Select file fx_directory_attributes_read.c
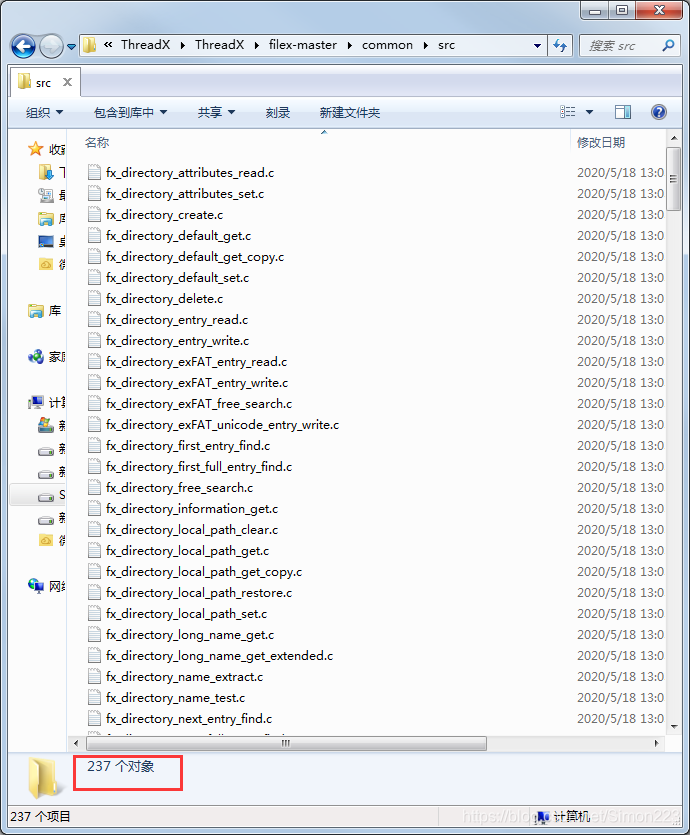The height and width of the screenshot is (835, 690). 190,173
